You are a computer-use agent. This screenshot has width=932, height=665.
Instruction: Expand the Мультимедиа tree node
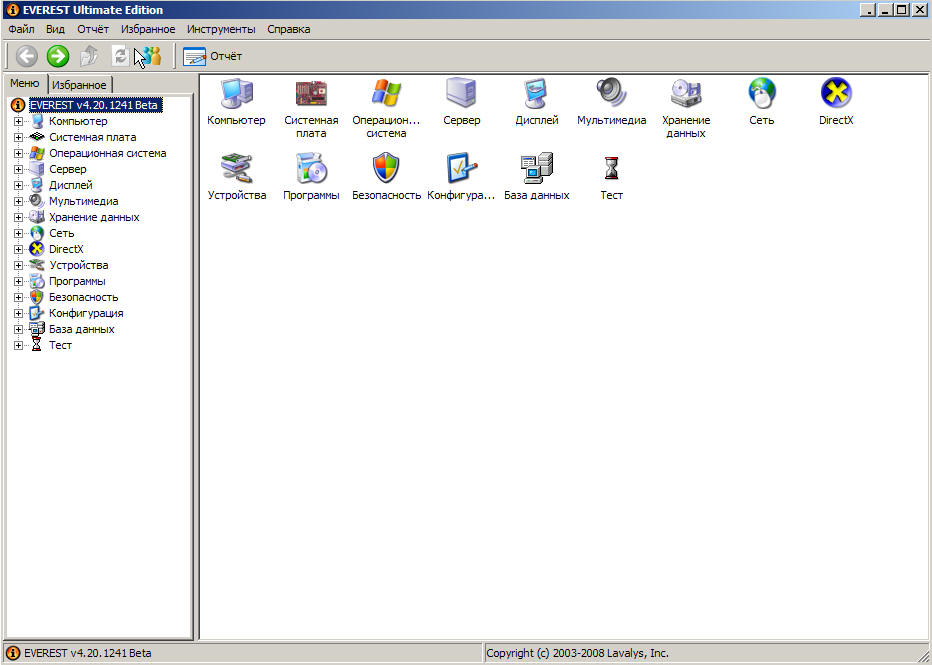click(x=18, y=201)
